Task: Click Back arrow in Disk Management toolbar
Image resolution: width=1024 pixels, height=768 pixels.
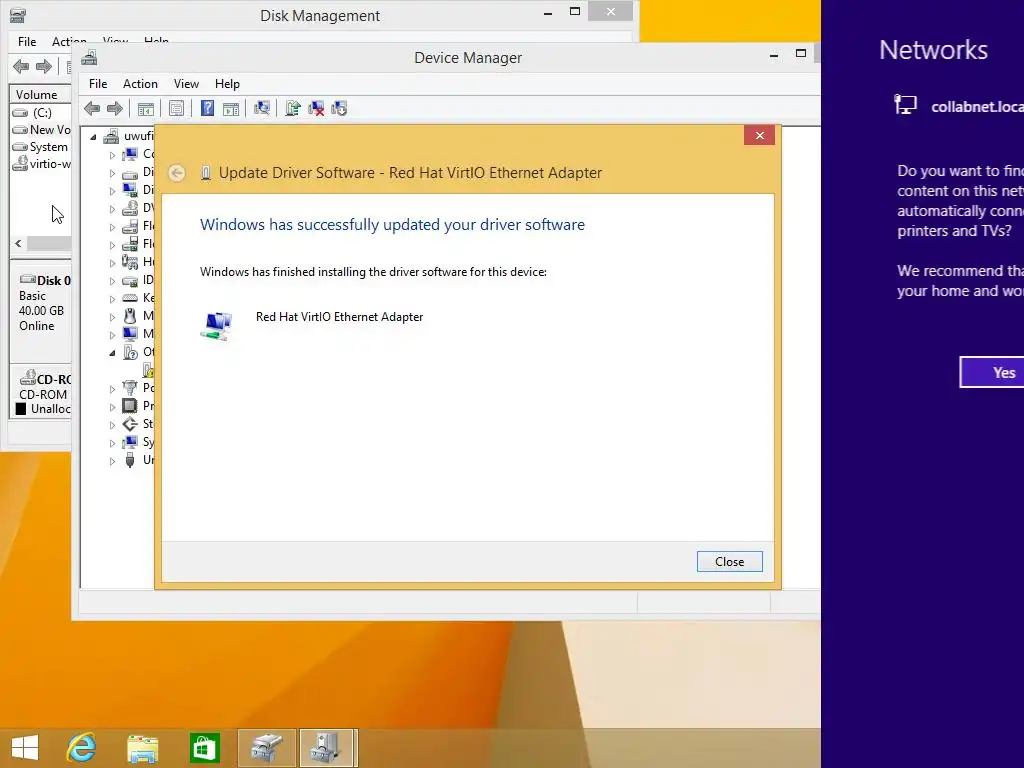Action: pyautogui.click(x=21, y=66)
